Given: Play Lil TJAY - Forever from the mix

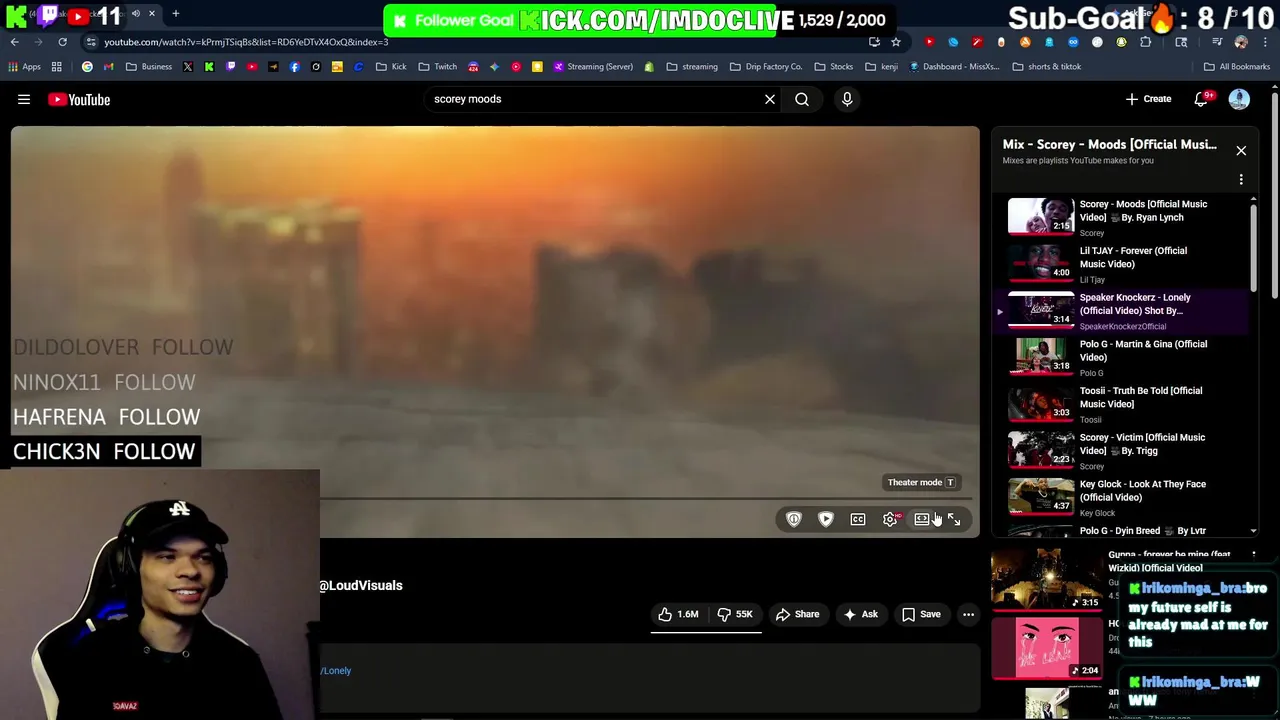Looking at the screenshot, I should pyautogui.click(x=1120, y=264).
